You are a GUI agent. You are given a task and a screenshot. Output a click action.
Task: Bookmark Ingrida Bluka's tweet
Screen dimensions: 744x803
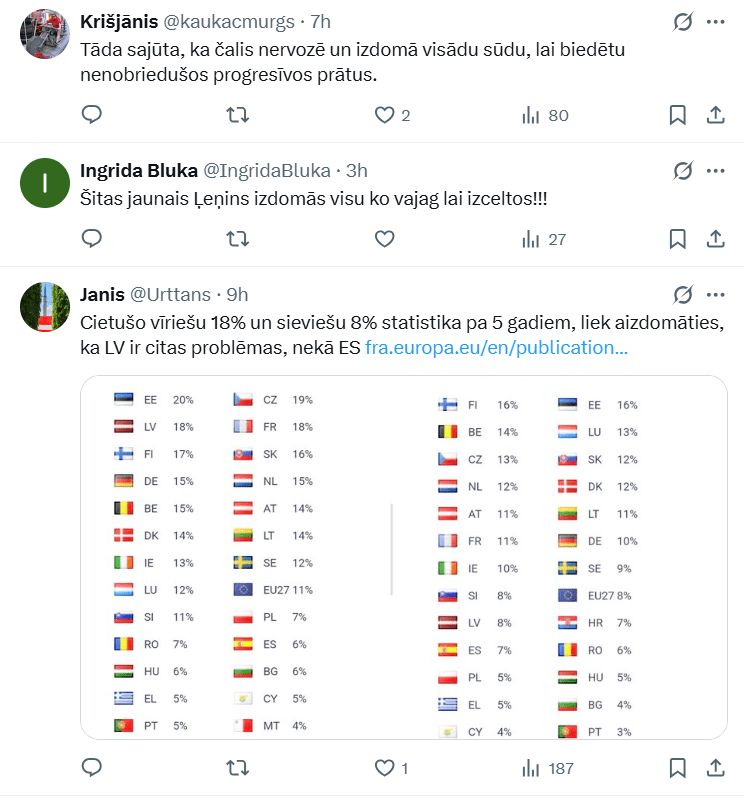click(x=678, y=239)
